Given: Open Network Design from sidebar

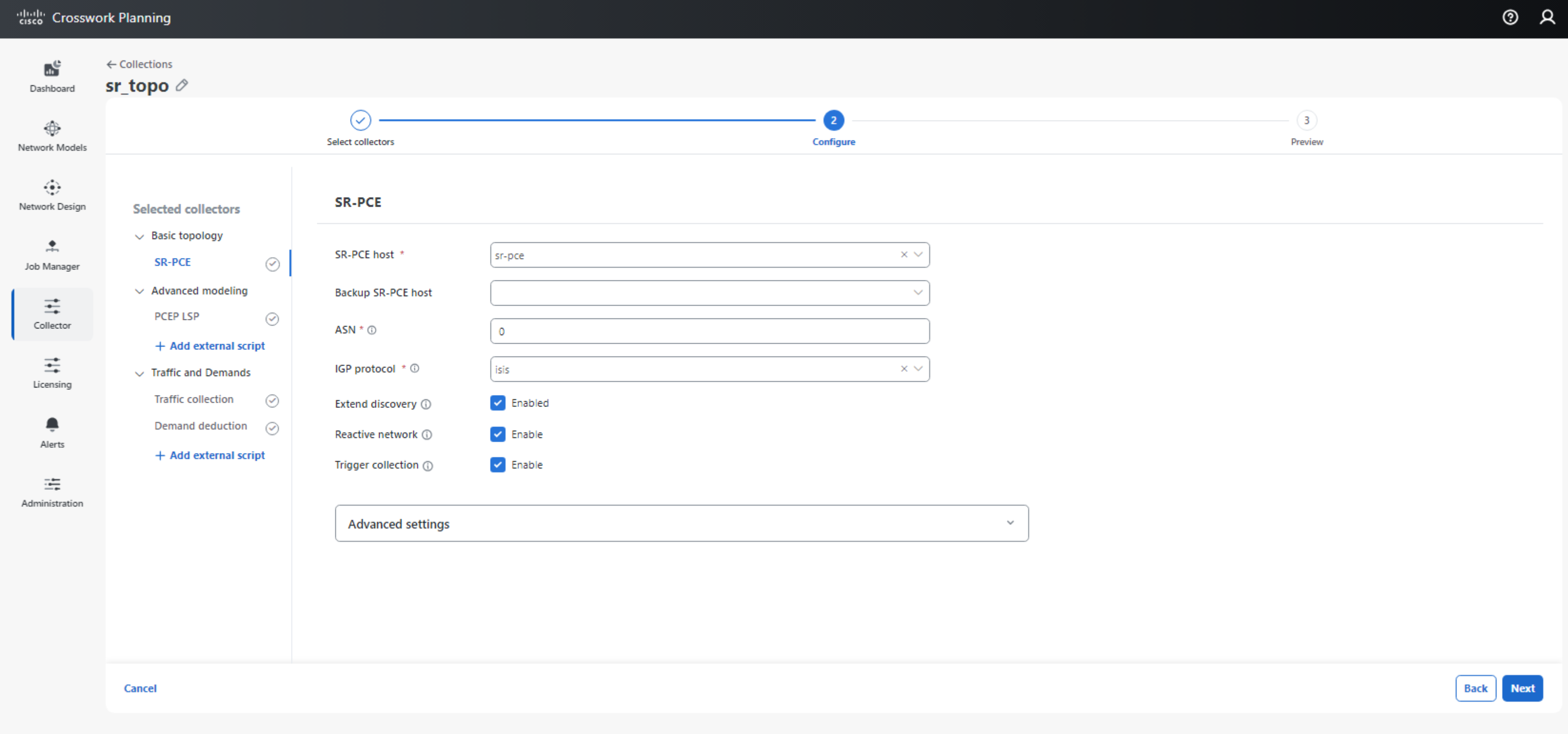Looking at the screenshot, I should 52,195.
